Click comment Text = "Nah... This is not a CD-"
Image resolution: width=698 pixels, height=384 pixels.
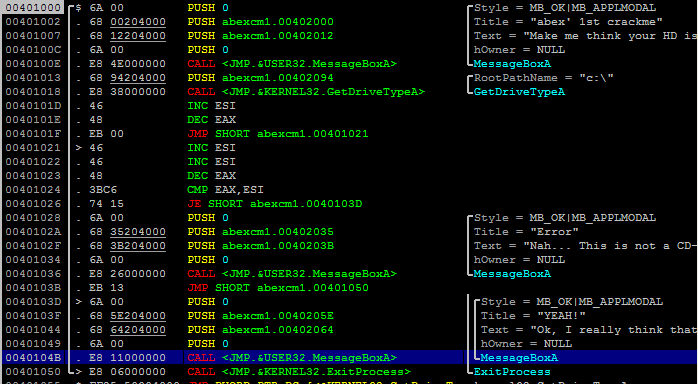[585, 246]
